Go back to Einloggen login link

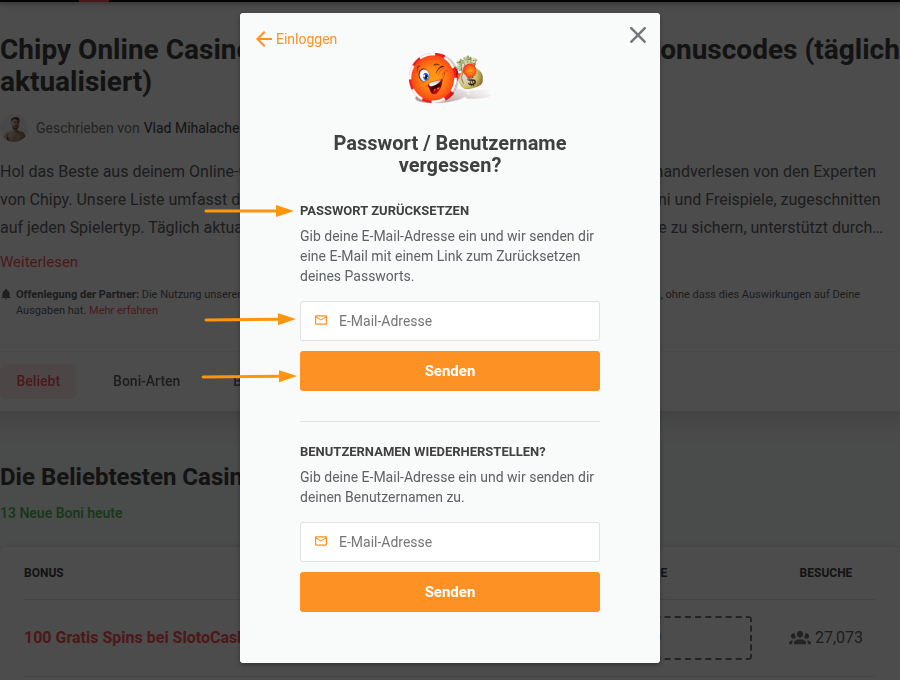click(306, 39)
